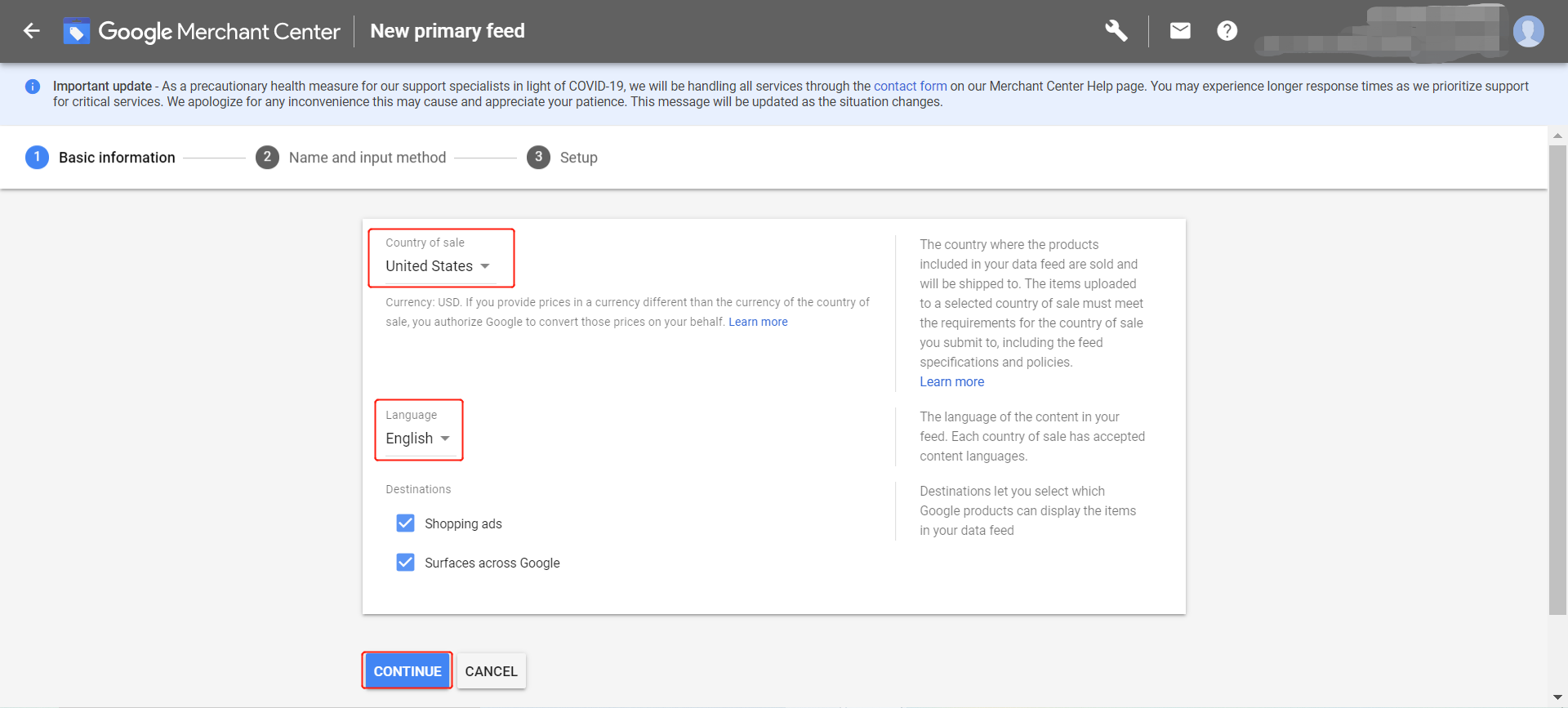This screenshot has height=708, width=1568.
Task: Click the New primary feed heading
Action: pyautogui.click(x=448, y=31)
